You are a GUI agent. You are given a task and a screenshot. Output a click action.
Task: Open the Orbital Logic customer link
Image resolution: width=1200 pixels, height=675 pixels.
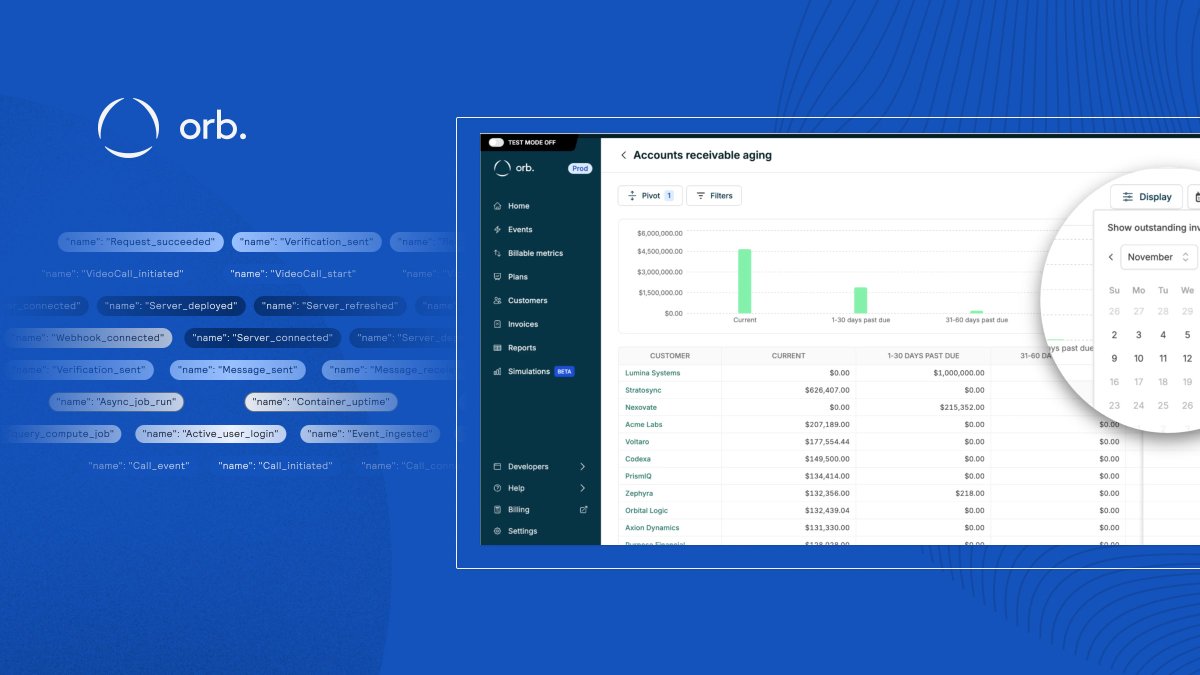click(x=647, y=510)
